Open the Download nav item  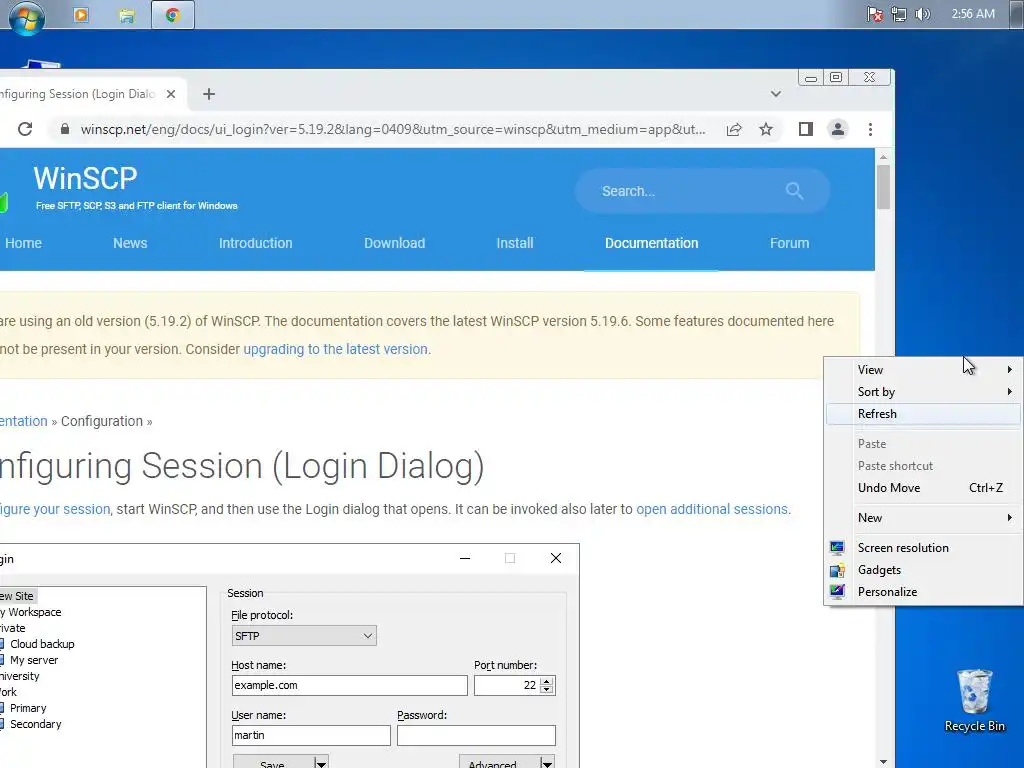click(x=394, y=243)
